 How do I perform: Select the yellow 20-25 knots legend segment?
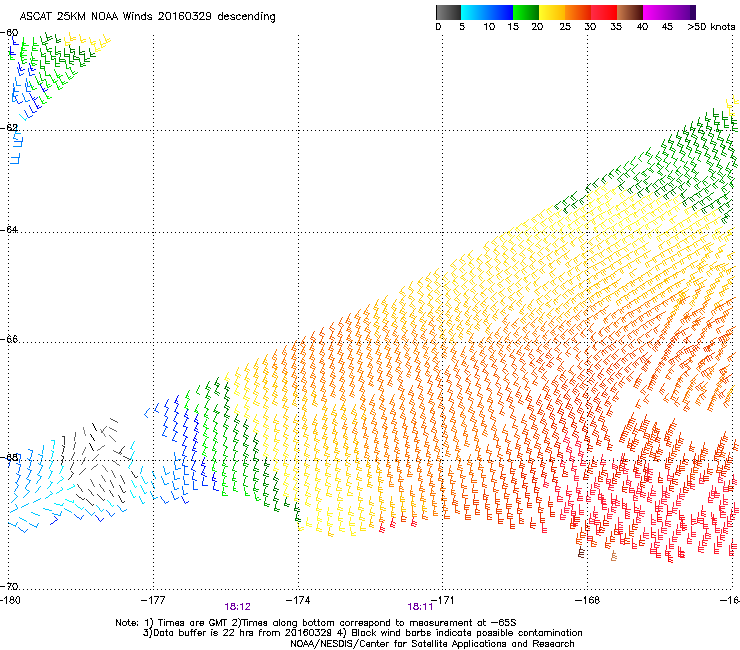click(x=552, y=12)
